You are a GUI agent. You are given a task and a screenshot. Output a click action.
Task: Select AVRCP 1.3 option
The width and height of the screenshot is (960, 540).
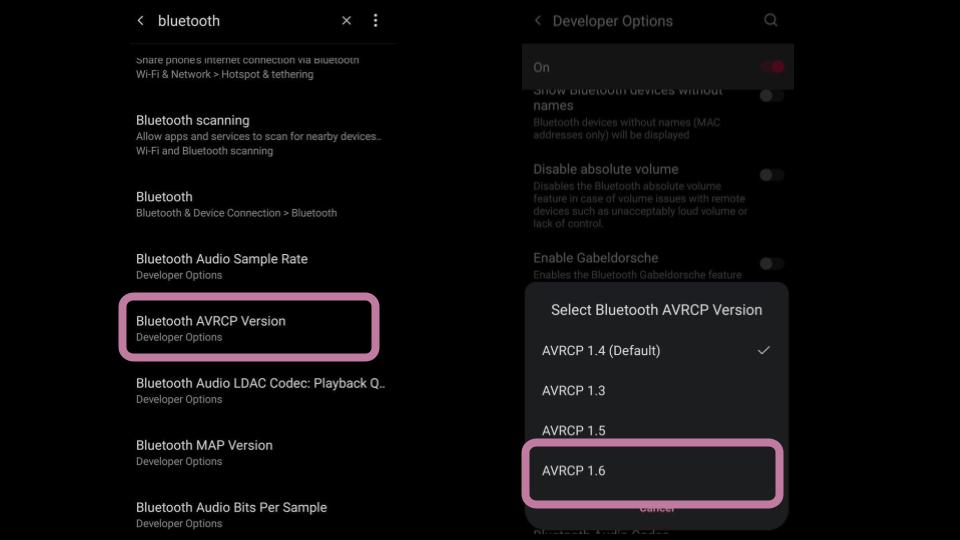point(656,391)
